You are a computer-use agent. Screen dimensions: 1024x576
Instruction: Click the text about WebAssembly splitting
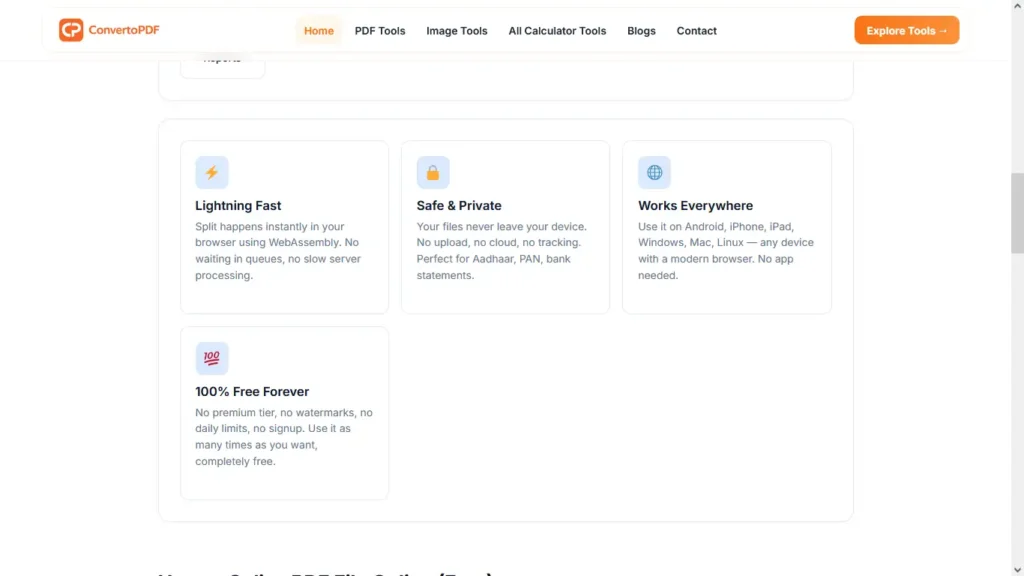pos(278,251)
